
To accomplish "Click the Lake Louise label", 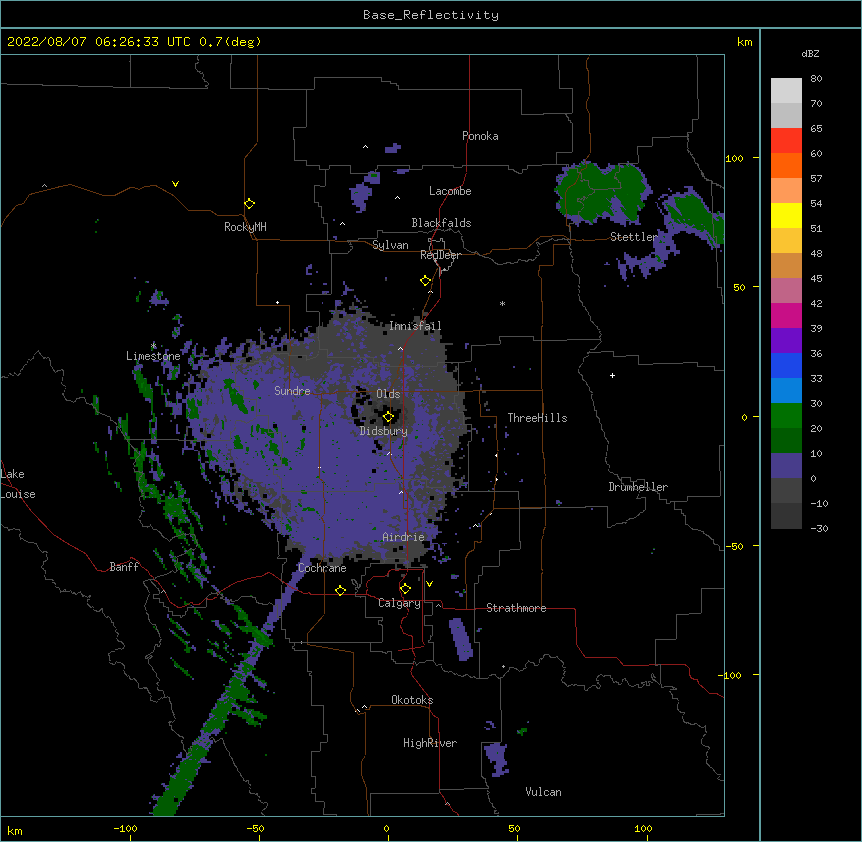I will coord(18,484).
